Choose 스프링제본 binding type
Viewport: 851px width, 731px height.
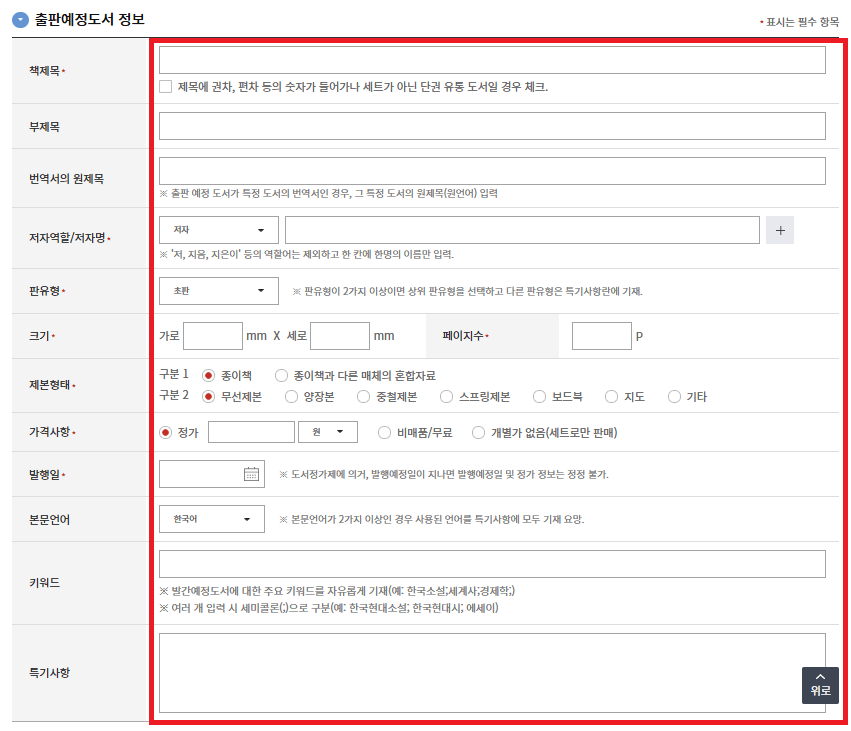(x=447, y=397)
